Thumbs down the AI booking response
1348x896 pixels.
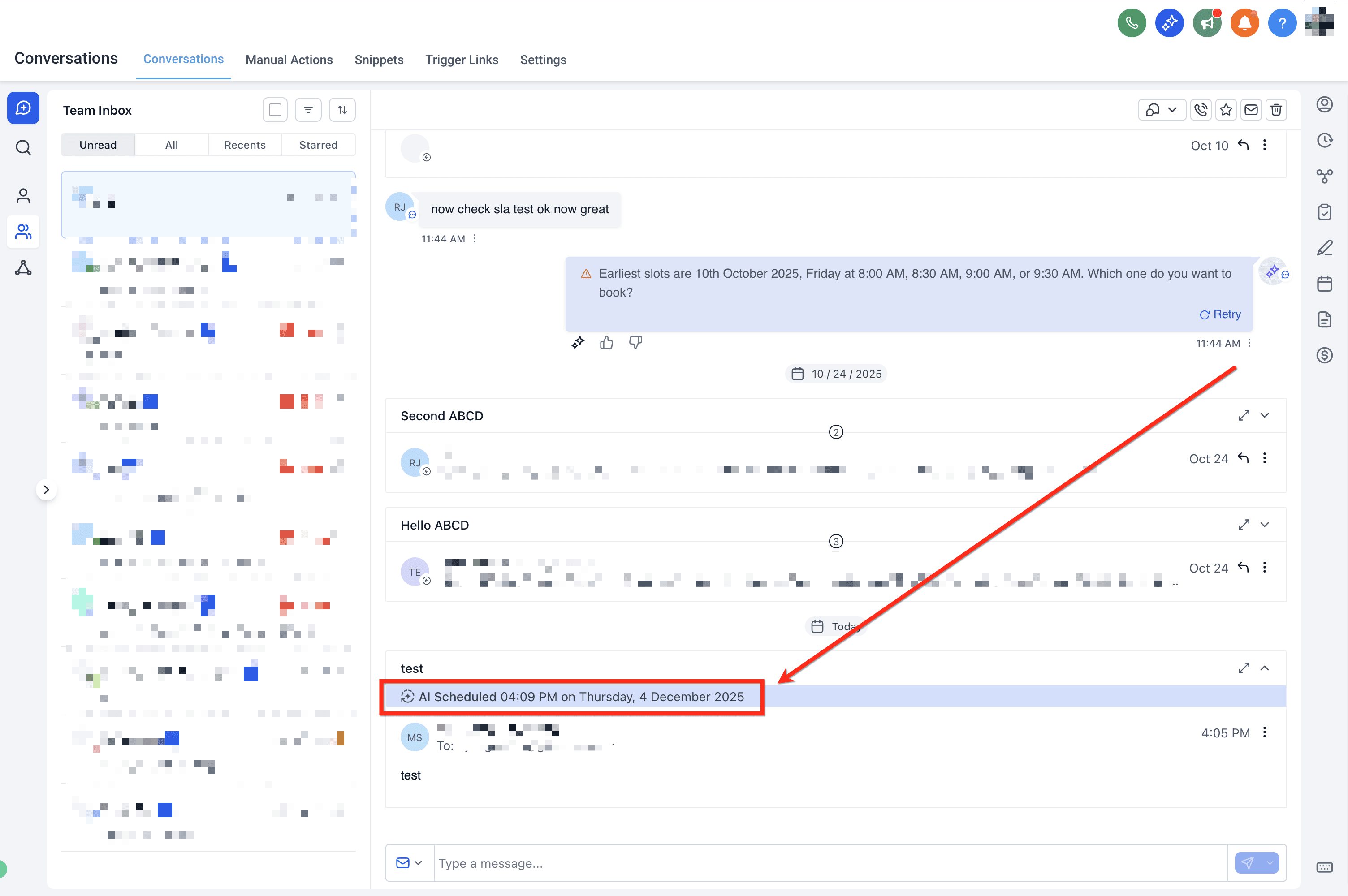(x=635, y=342)
